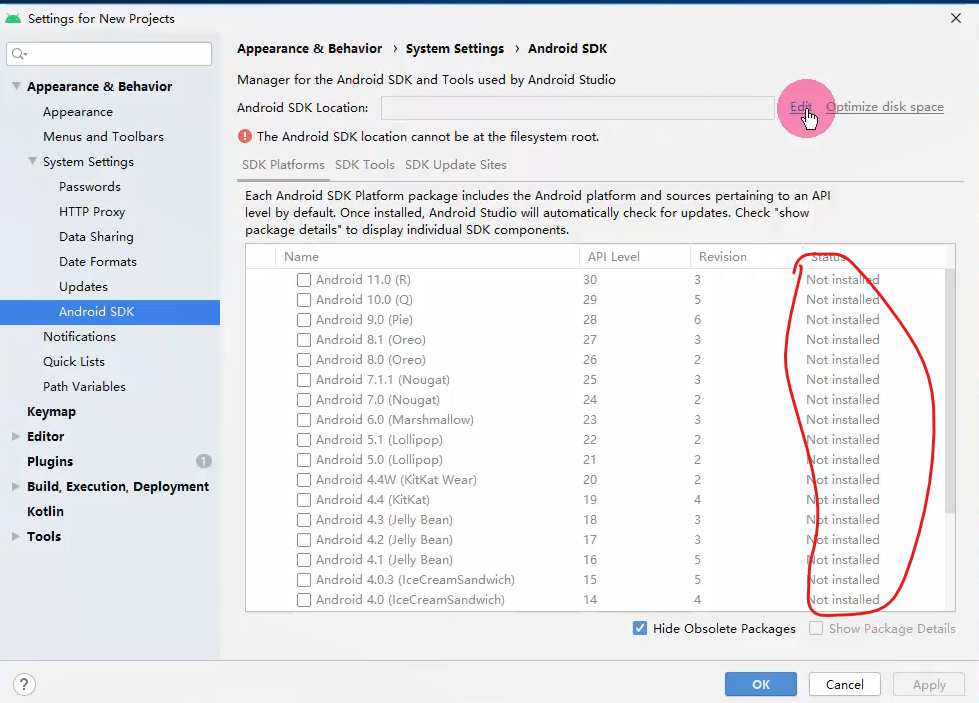Switch to the SDK Platforms tab
The width and height of the screenshot is (979, 703).
[x=283, y=165]
